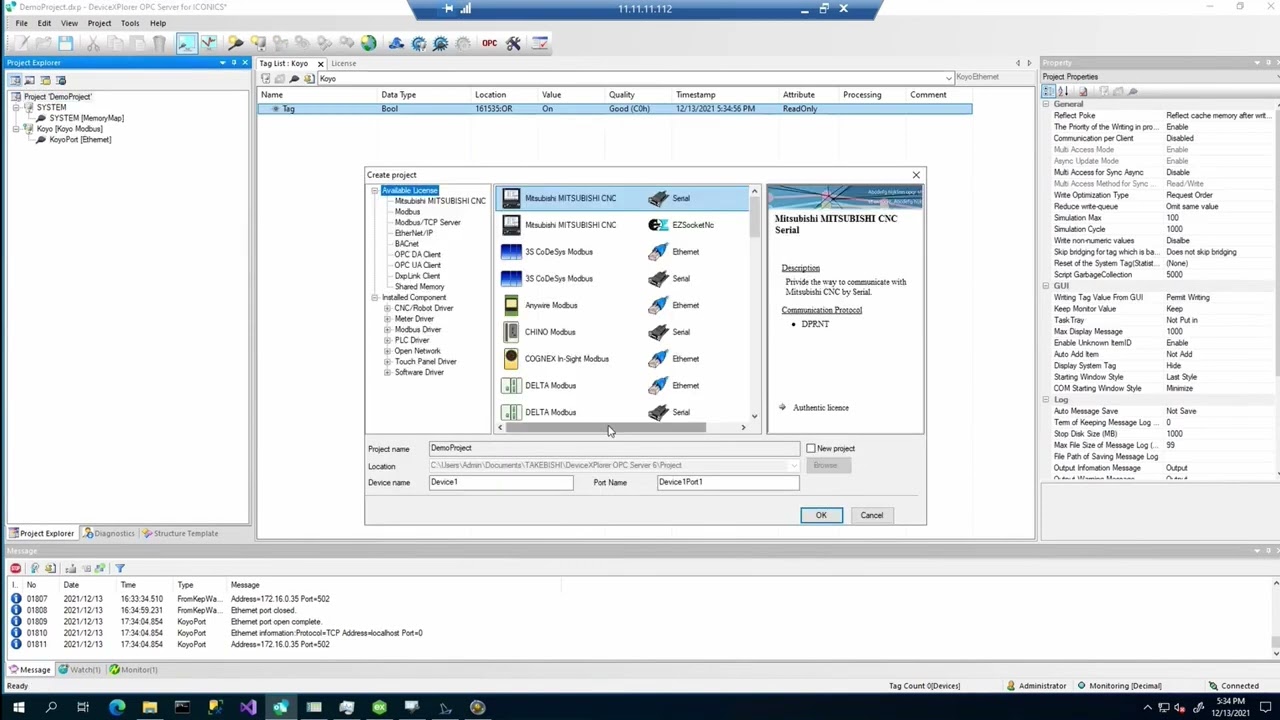Viewport: 1280px width, 720px height.
Task: Open the wrench and hammer tools icon
Action: 513,43
